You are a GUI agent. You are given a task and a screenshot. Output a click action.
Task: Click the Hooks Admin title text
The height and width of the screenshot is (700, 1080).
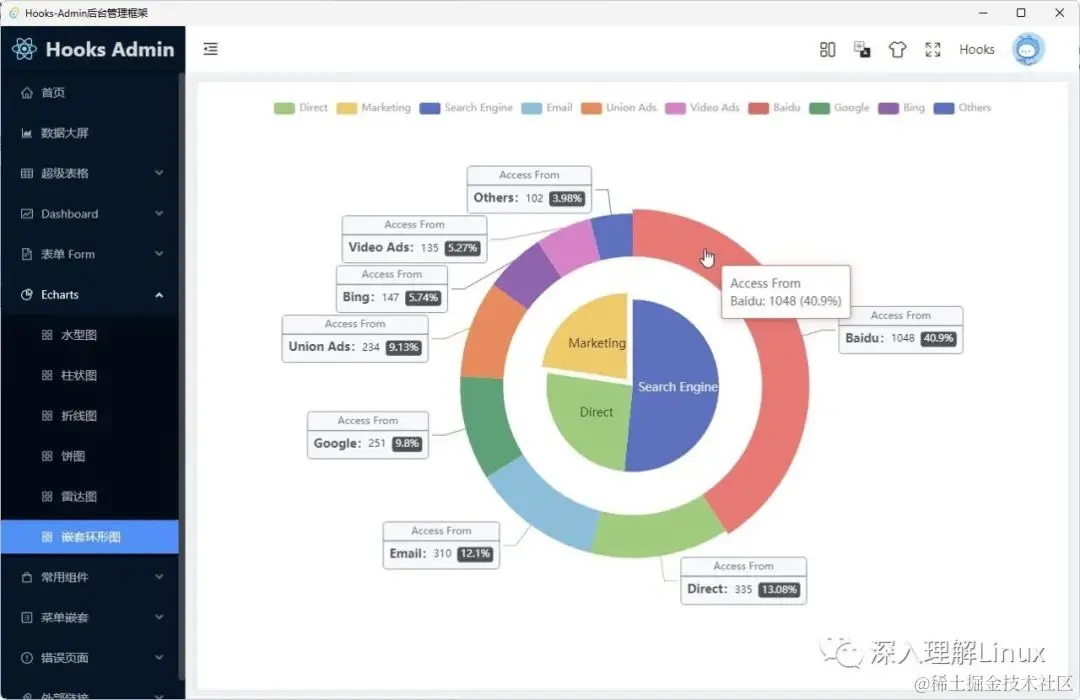point(110,49)
